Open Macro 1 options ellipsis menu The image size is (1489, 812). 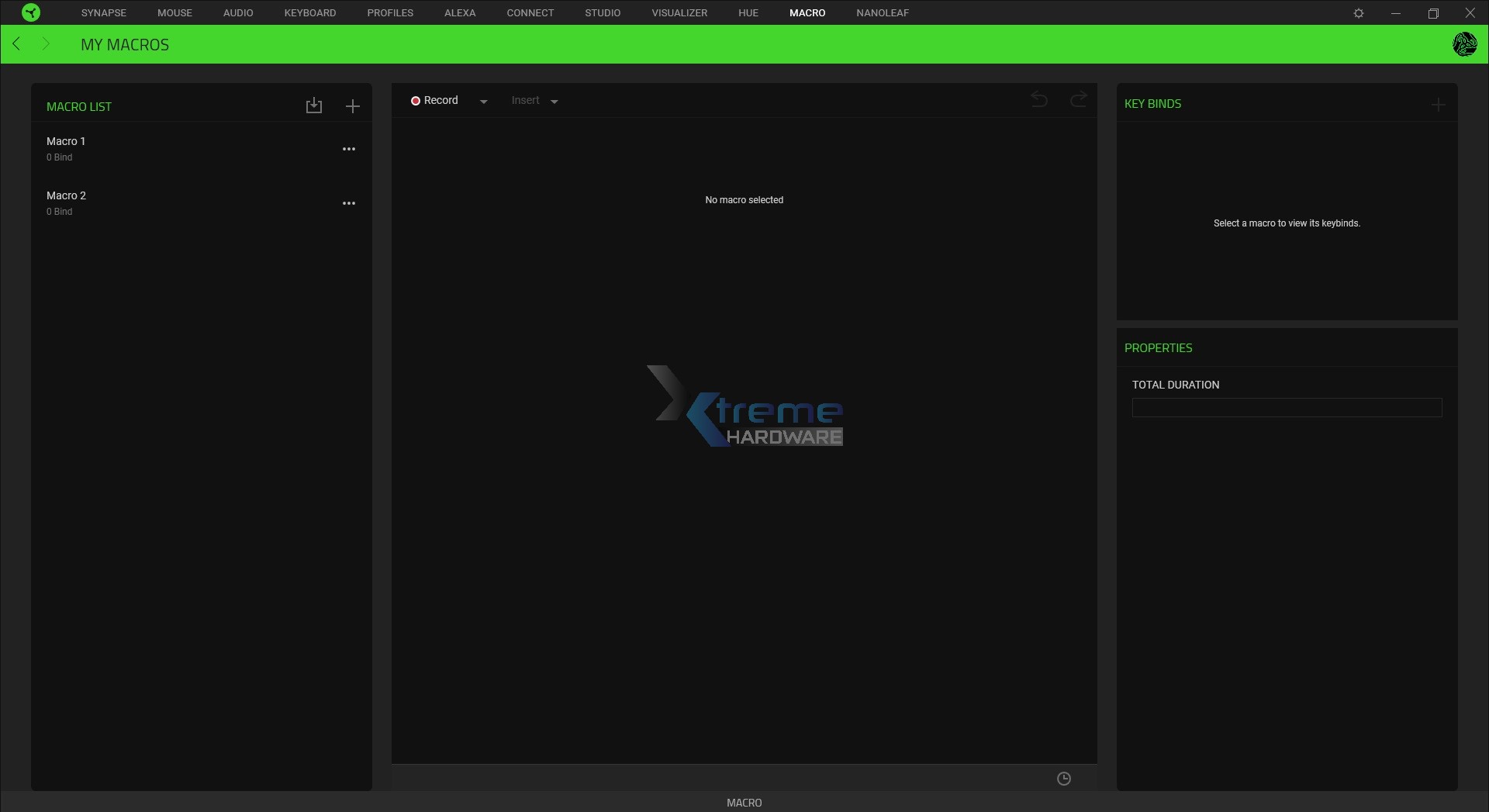349,149
